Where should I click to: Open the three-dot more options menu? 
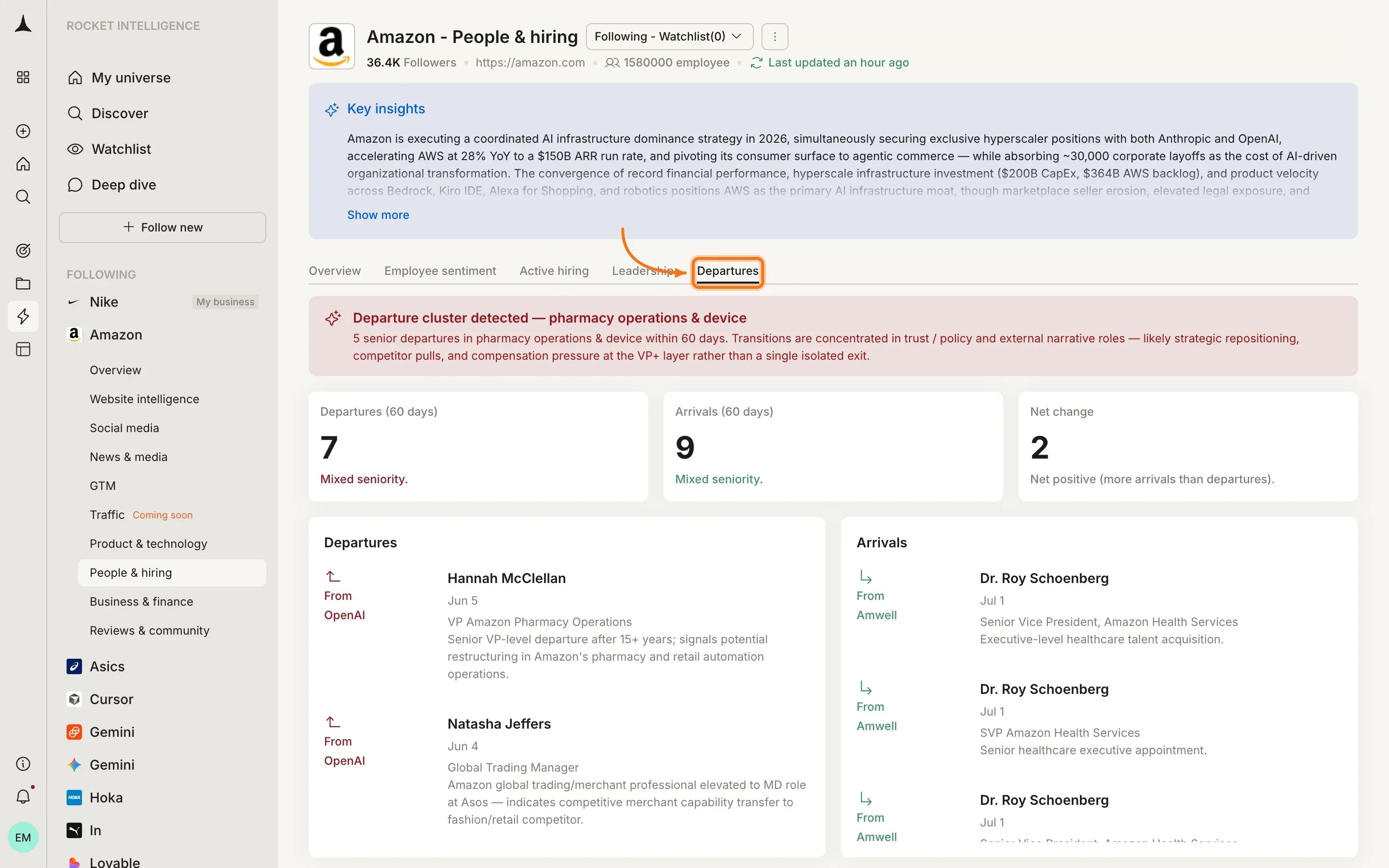(x=775, y=37)
